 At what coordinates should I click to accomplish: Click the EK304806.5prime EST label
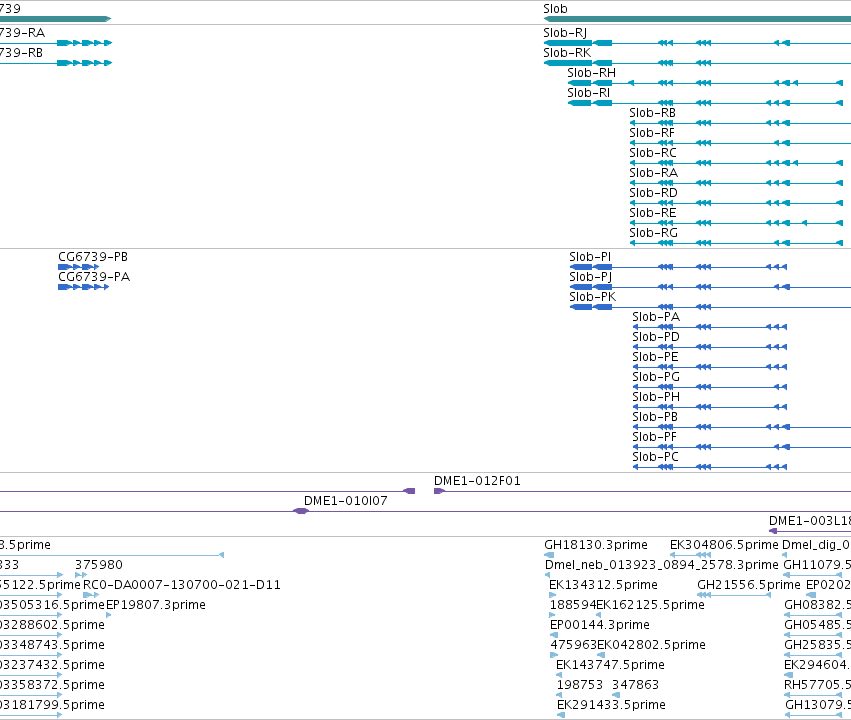pyautogui.click(x=724, y=545)
